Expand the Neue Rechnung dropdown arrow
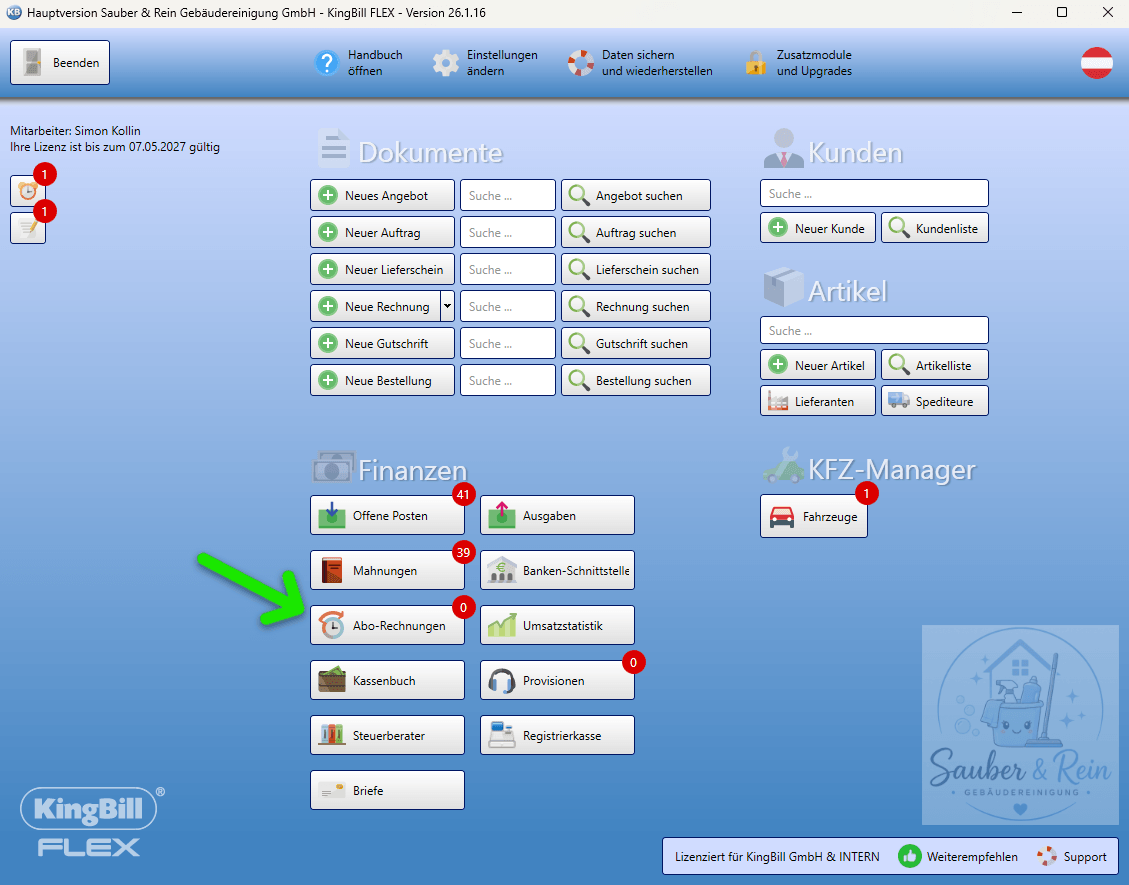The width and height of the screenshot is (1129, 885). [x=447, y=306]
